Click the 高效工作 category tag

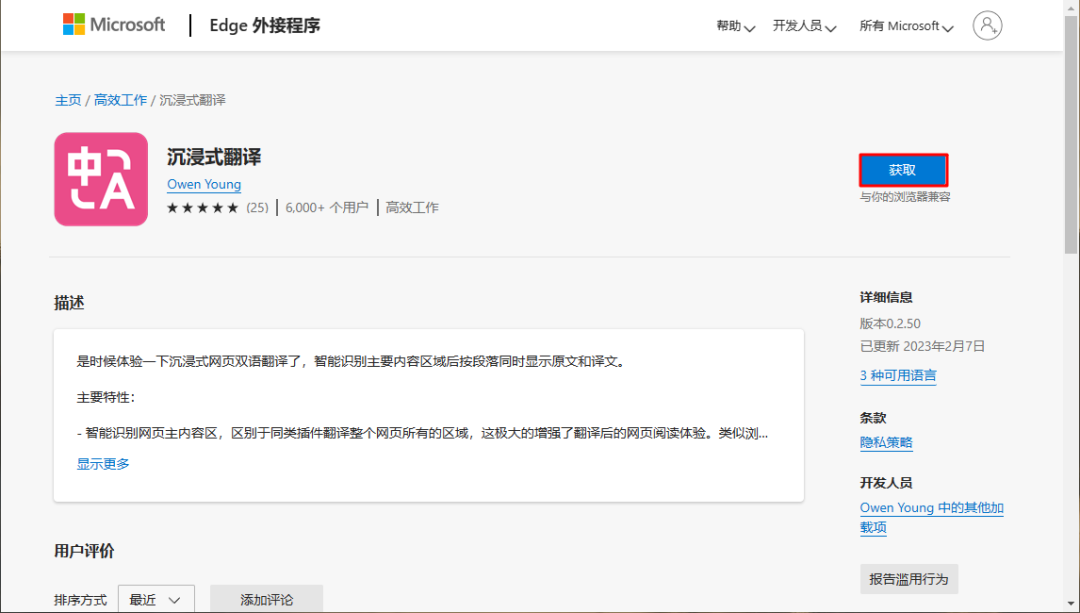412,207
